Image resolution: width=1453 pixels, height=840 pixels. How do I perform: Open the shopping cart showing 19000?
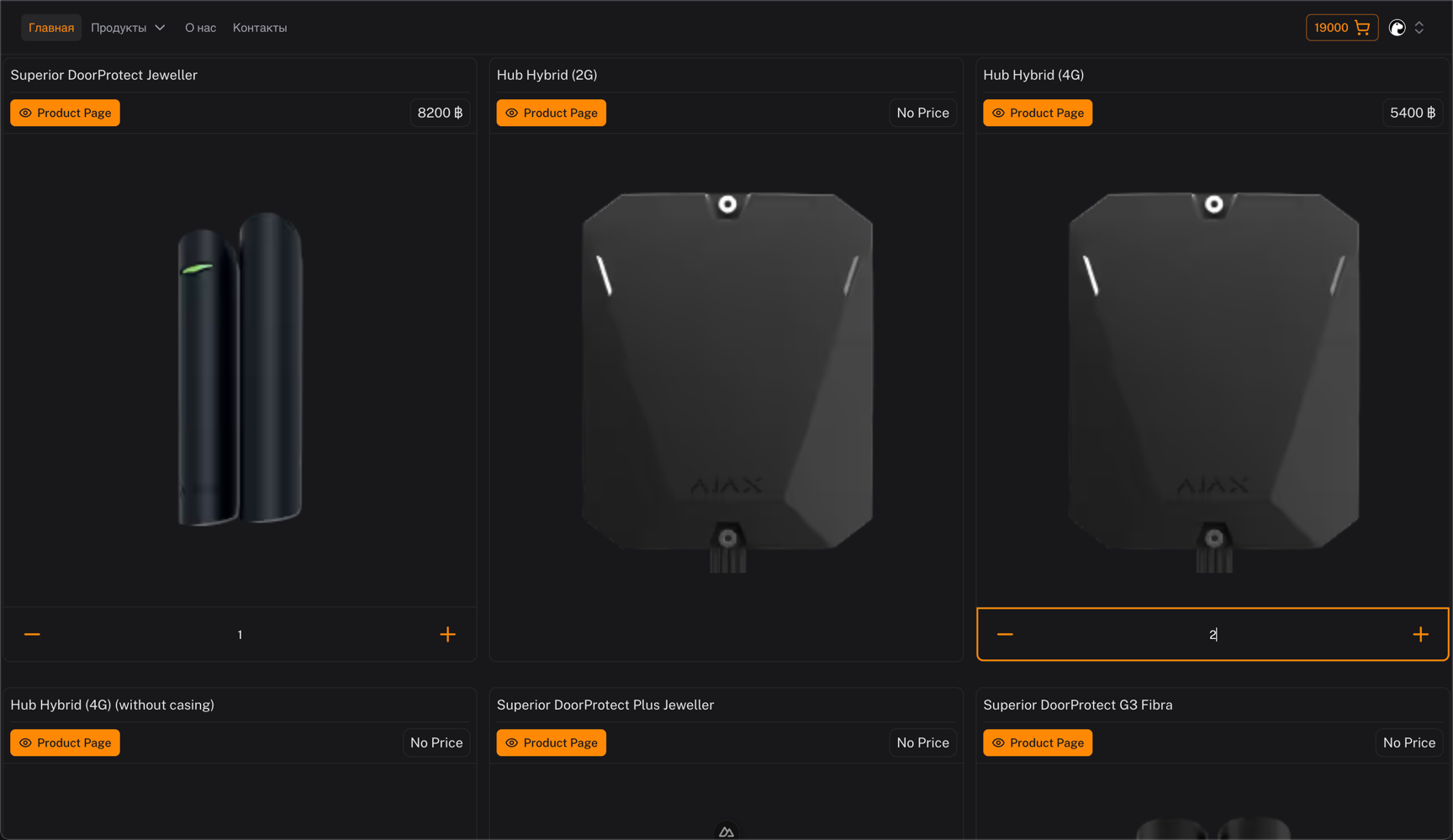[1342, 28]
